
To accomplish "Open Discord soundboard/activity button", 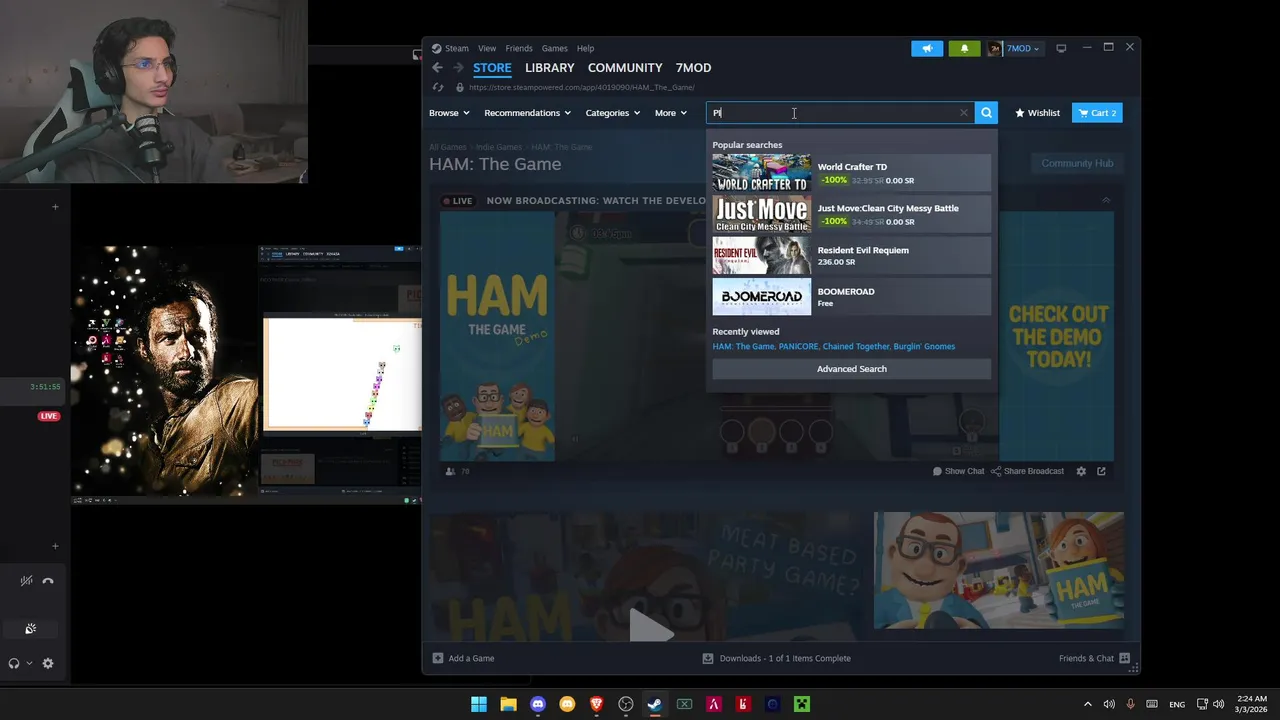I will [x=31, y=629].
